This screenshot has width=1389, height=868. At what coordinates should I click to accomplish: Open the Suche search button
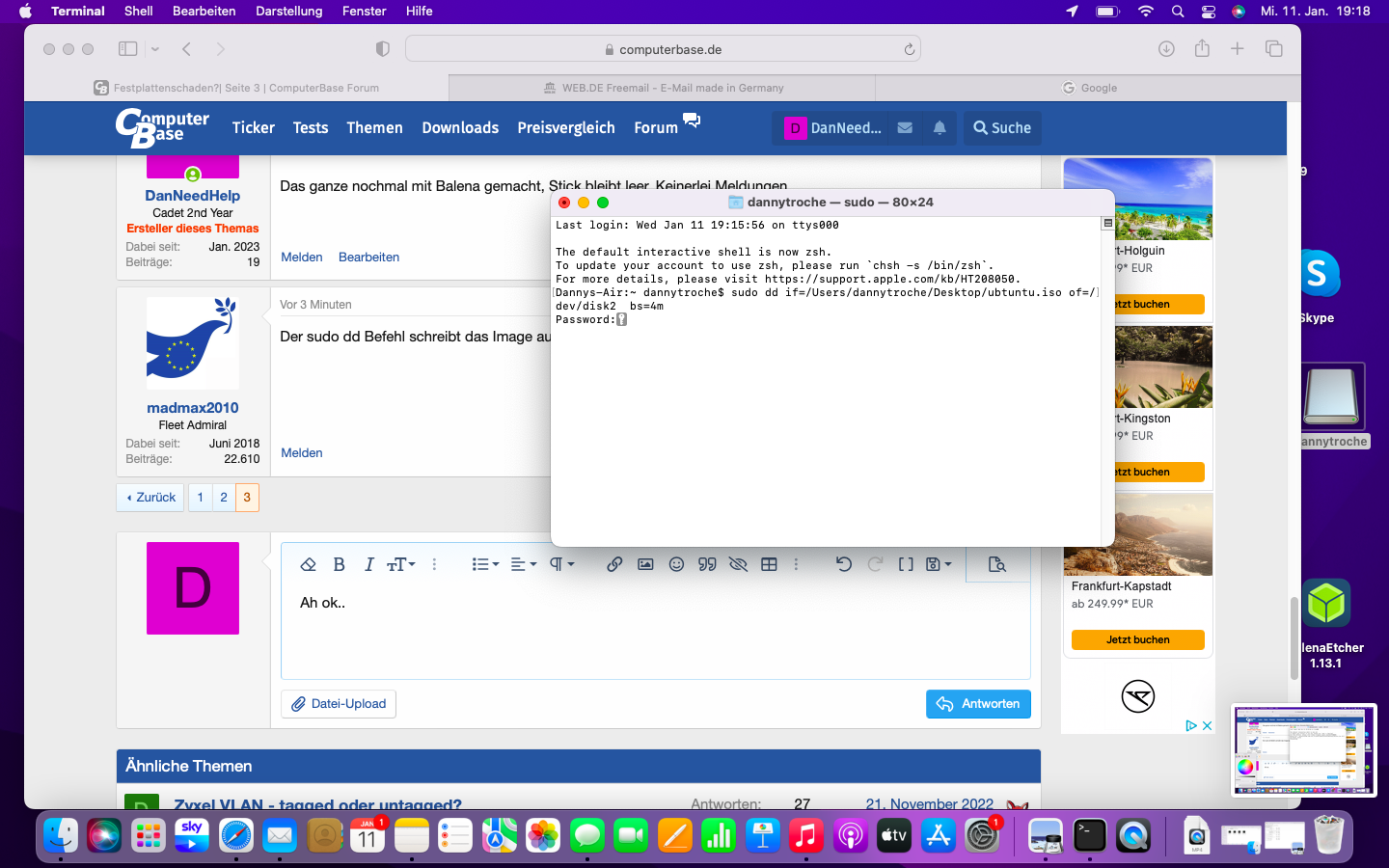[1002, 127]
